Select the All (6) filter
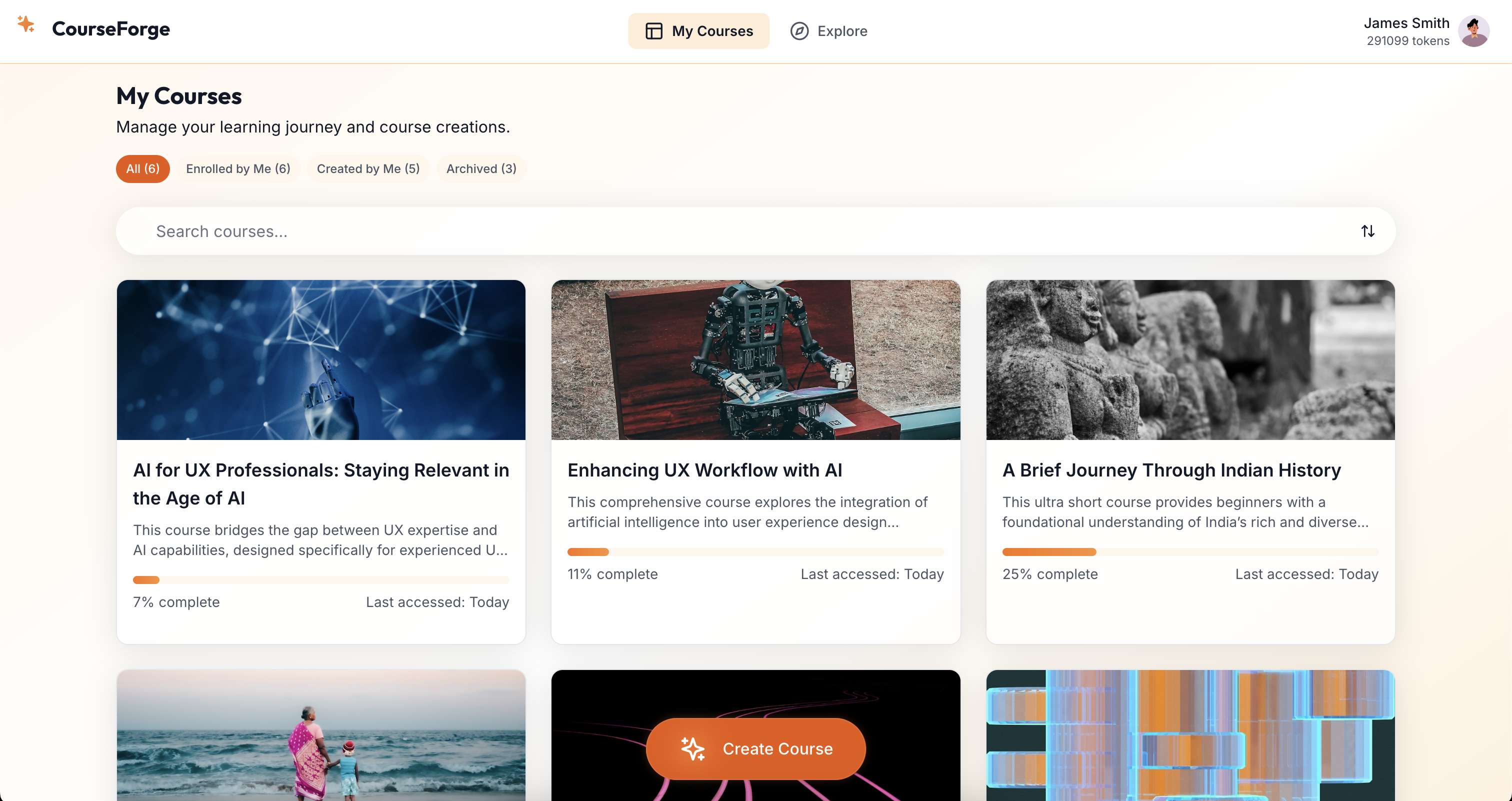The width and height of the screenshot is (1512, 801). click(x=142, y=169)
